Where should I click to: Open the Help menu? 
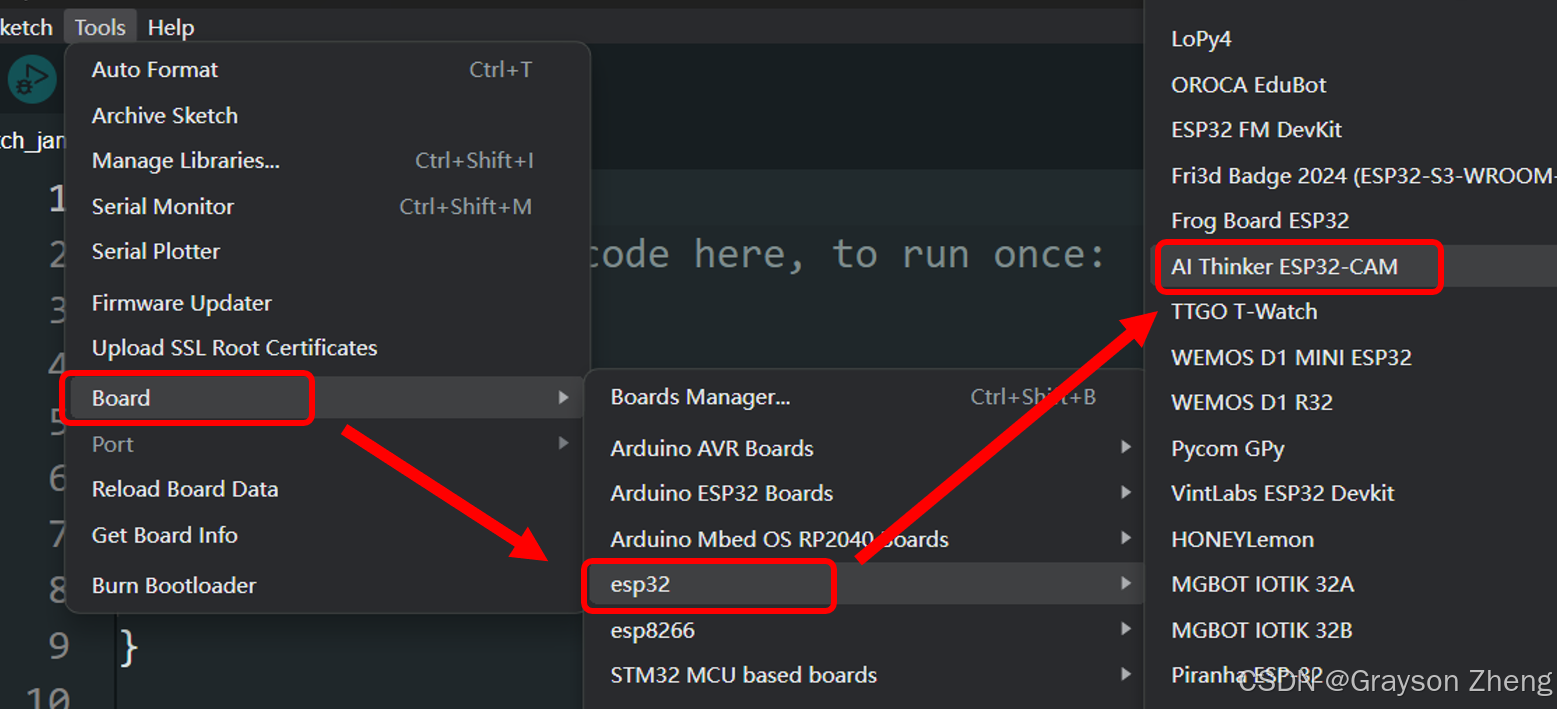(x=171, y=27)
